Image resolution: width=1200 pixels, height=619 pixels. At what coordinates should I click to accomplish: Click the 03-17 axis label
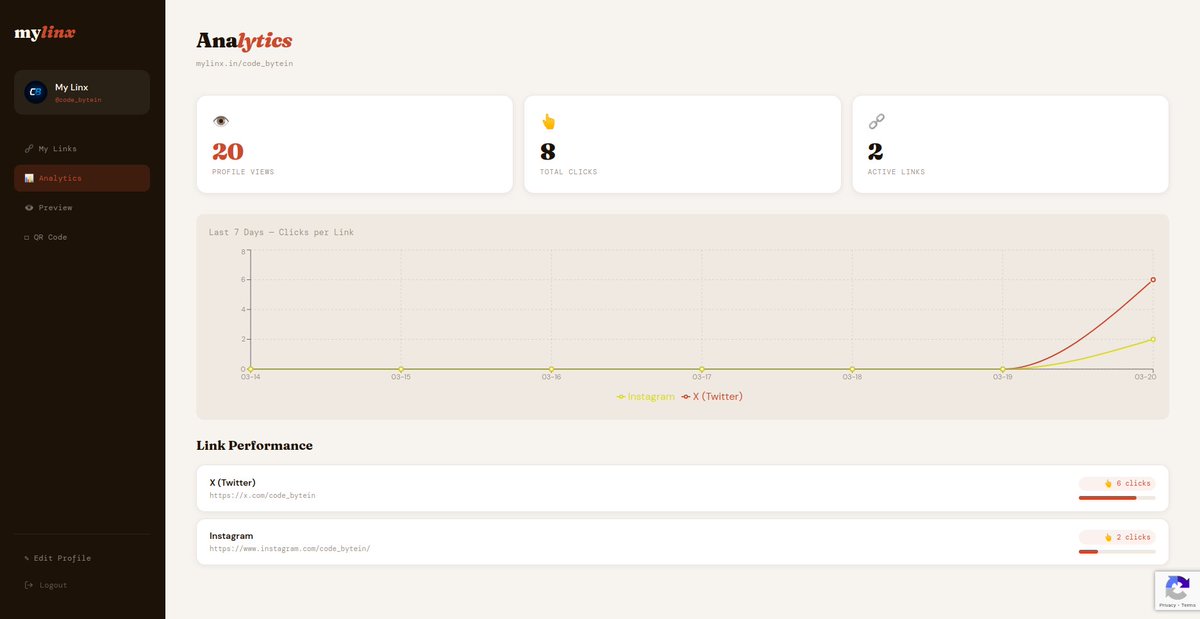(701, 377)
